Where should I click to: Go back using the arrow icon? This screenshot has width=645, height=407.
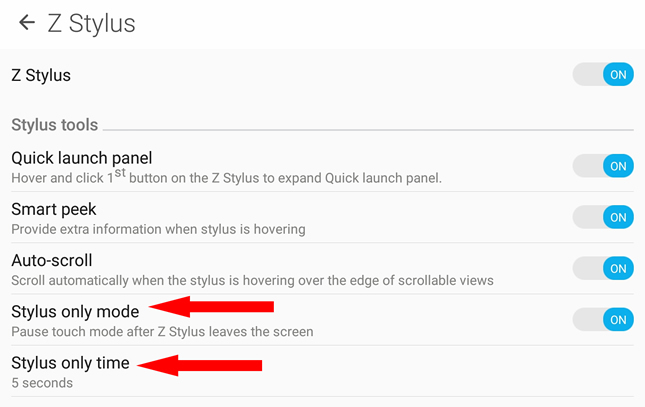27,22
